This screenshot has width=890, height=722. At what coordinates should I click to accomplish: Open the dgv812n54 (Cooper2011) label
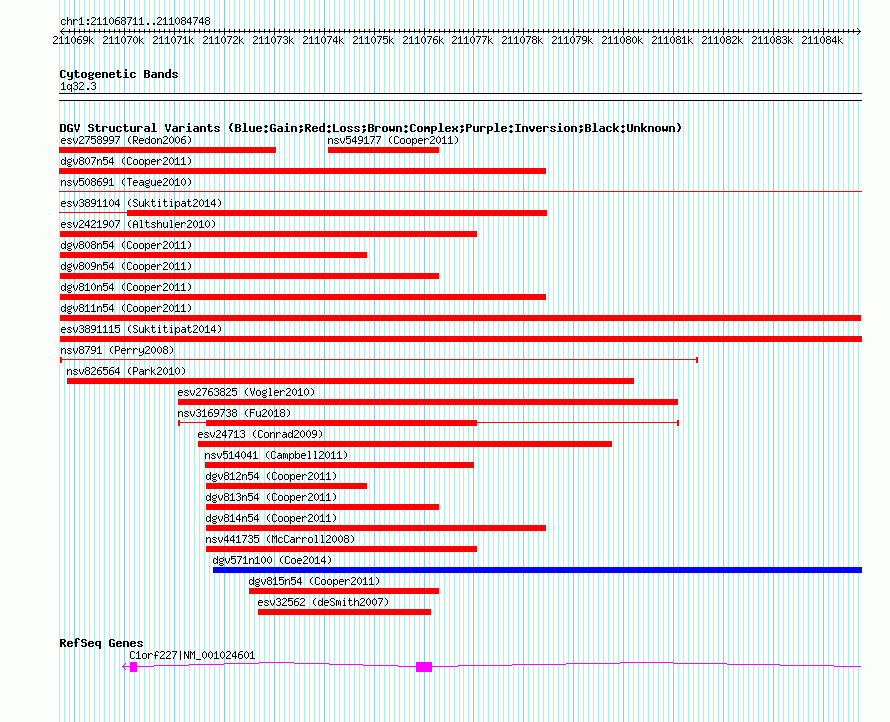coord(271,476)
